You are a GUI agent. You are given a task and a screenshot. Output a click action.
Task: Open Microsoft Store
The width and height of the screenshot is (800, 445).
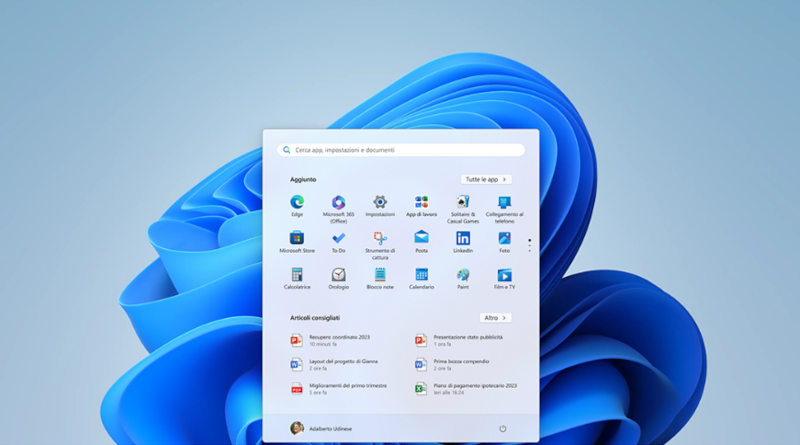pyautogui.click(x=297, y=242)
